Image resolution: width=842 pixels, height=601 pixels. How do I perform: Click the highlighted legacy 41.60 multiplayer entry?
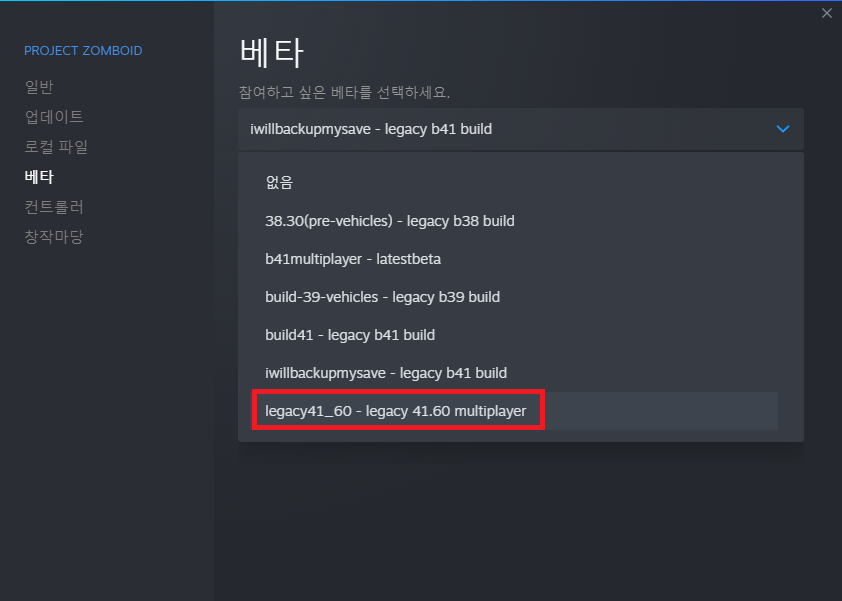[x=397, y=410]
